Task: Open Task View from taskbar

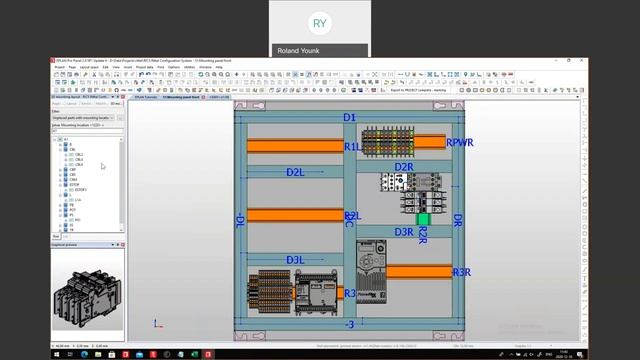Action: pos(70,354)
